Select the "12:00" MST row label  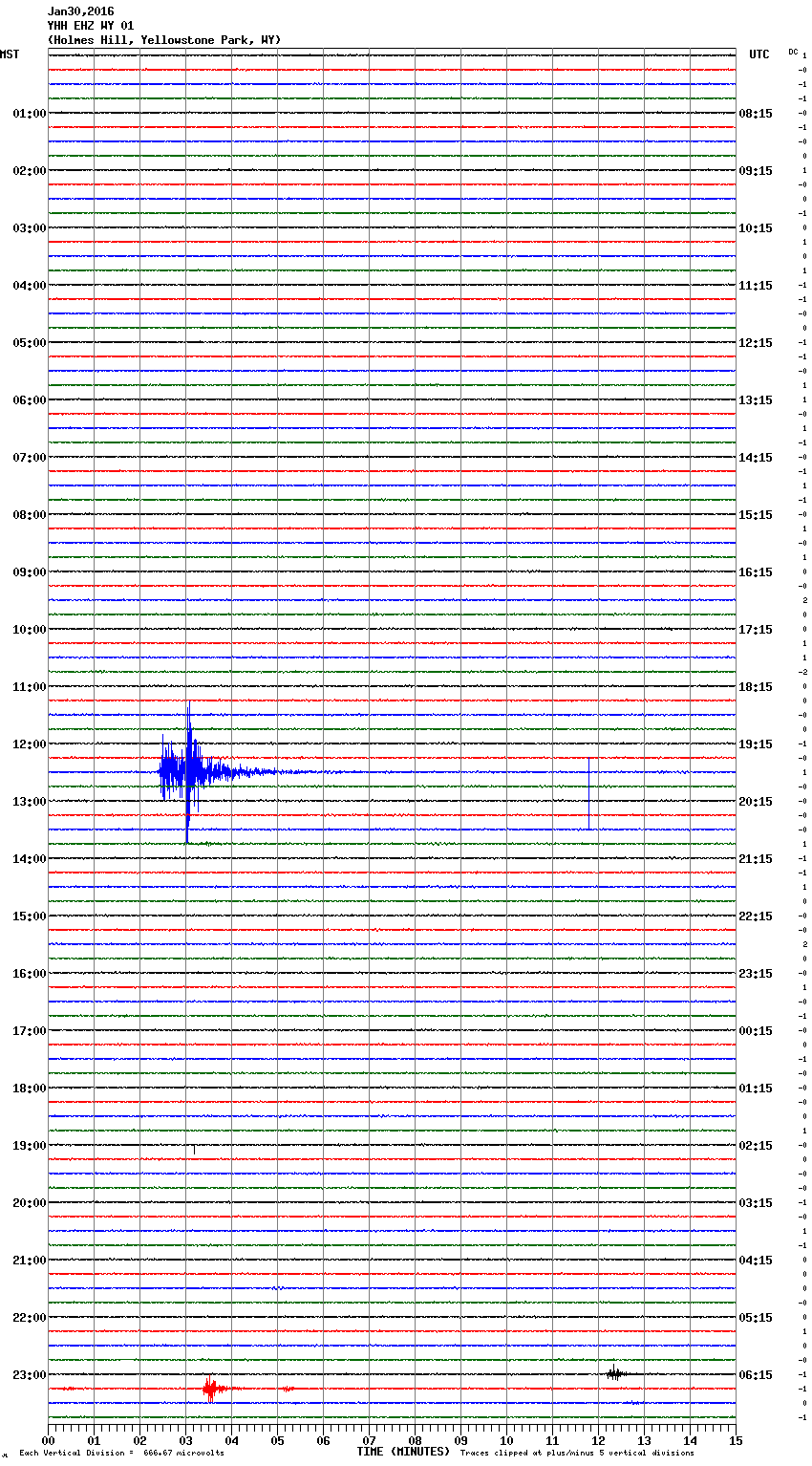pyautogui.click(x=29, y=744)
